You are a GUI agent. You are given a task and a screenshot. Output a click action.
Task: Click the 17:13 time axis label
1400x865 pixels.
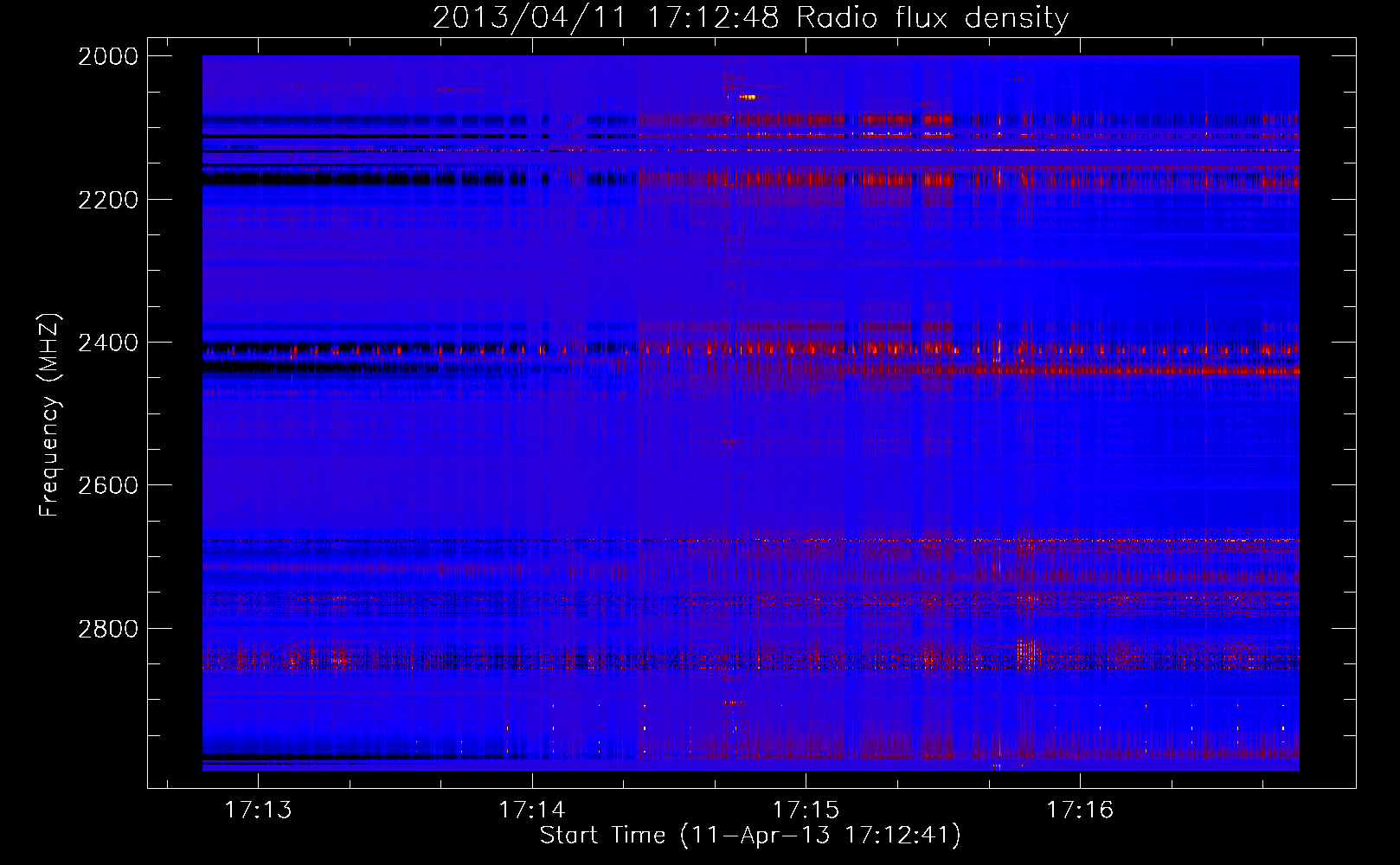pos(258,810)
